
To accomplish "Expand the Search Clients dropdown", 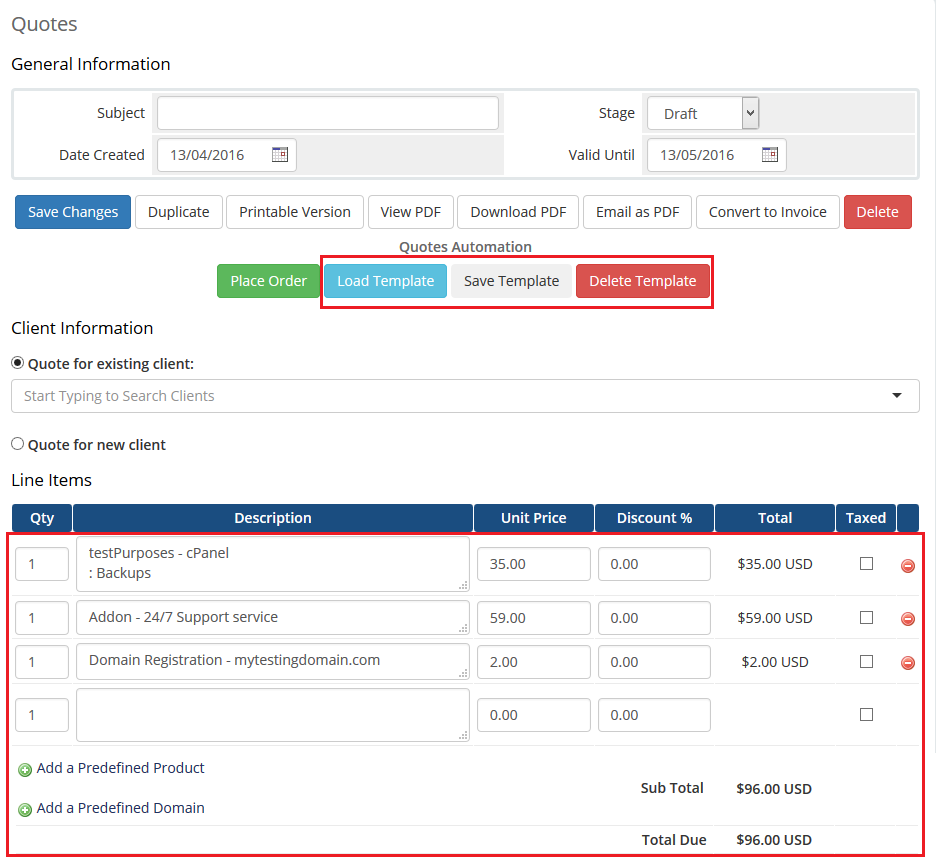I will point(897,395).
